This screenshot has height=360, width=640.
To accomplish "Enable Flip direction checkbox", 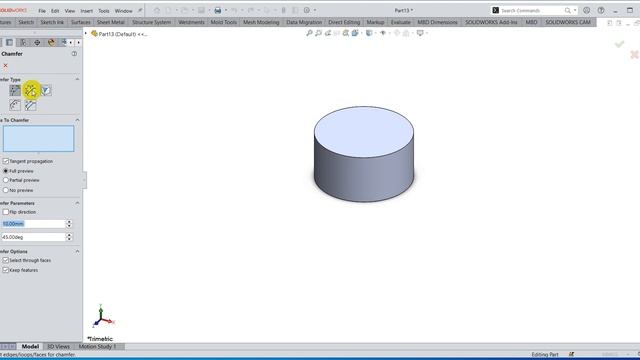I will [6, 212].
